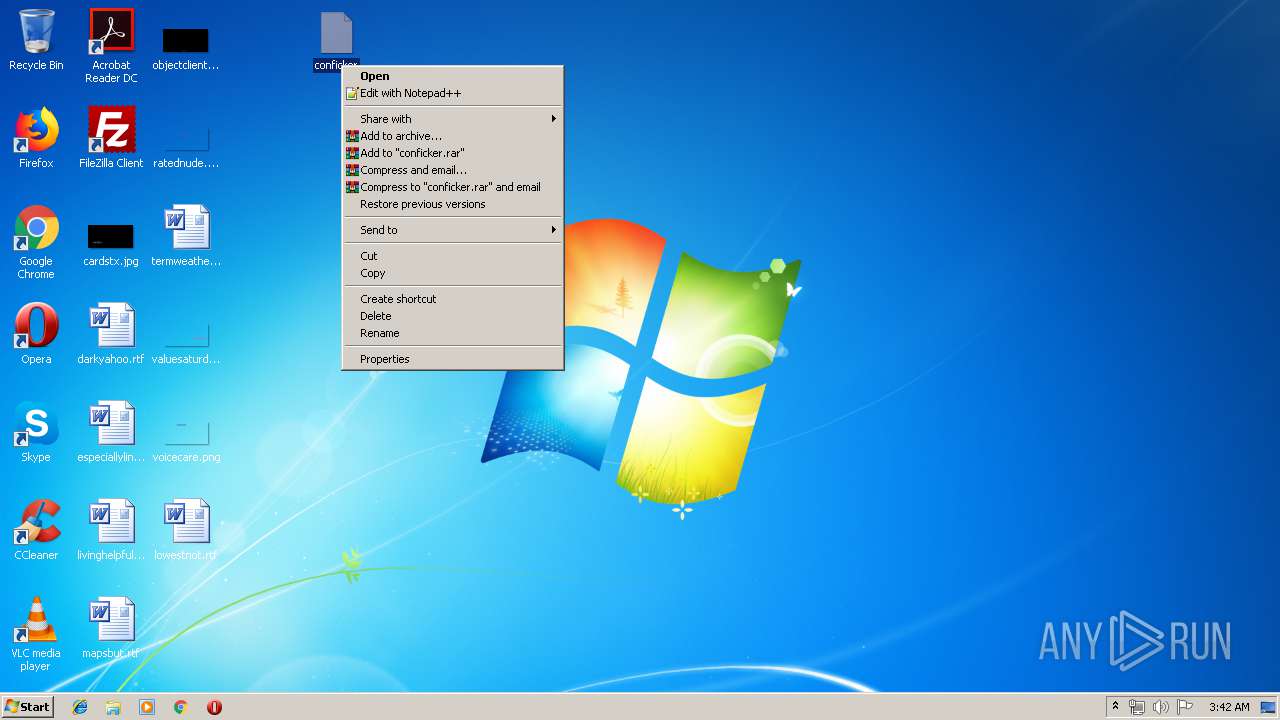Image resolution: width=1280 pixels, height=720 pixels.
Task: Open Windows Explorer taskbar icon
Action: click(113, 707)
